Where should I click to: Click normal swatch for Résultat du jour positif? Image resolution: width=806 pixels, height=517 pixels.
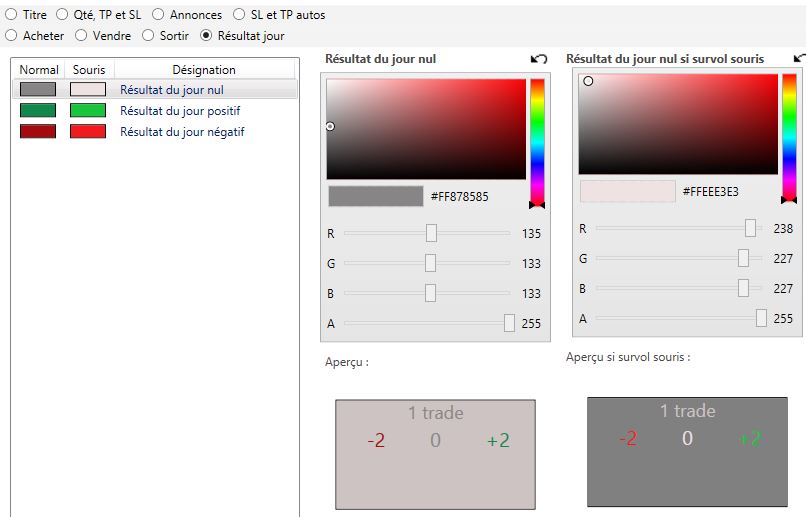tap(38, 110)
